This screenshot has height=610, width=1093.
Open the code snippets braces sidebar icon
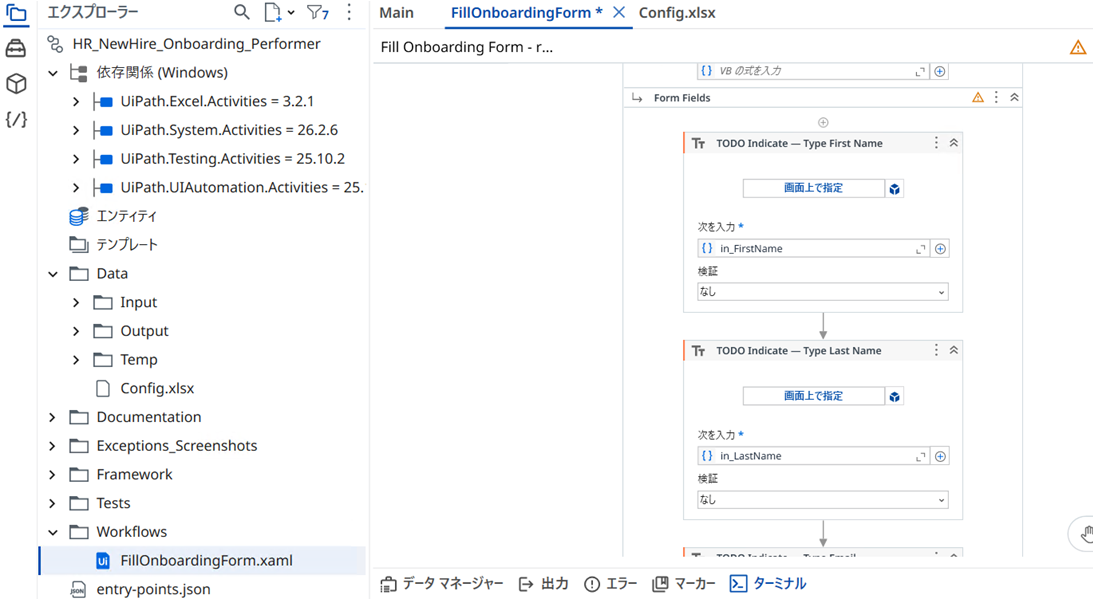click(15, 119)
